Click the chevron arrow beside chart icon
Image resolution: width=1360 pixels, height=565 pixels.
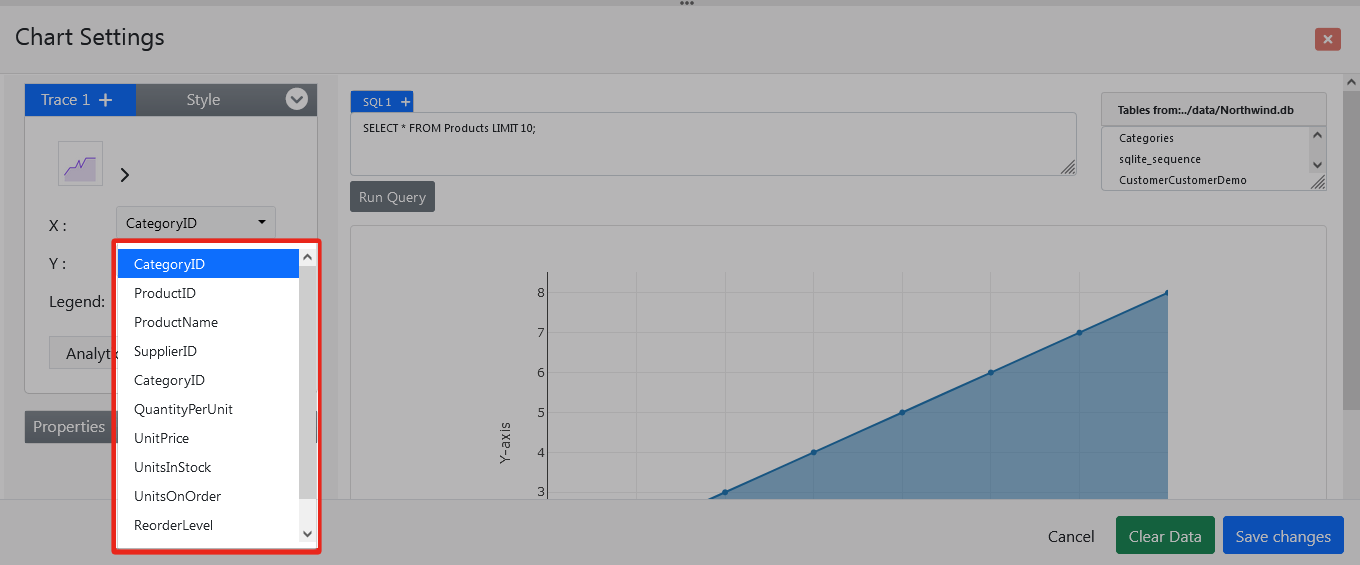(x=125, y=175)
